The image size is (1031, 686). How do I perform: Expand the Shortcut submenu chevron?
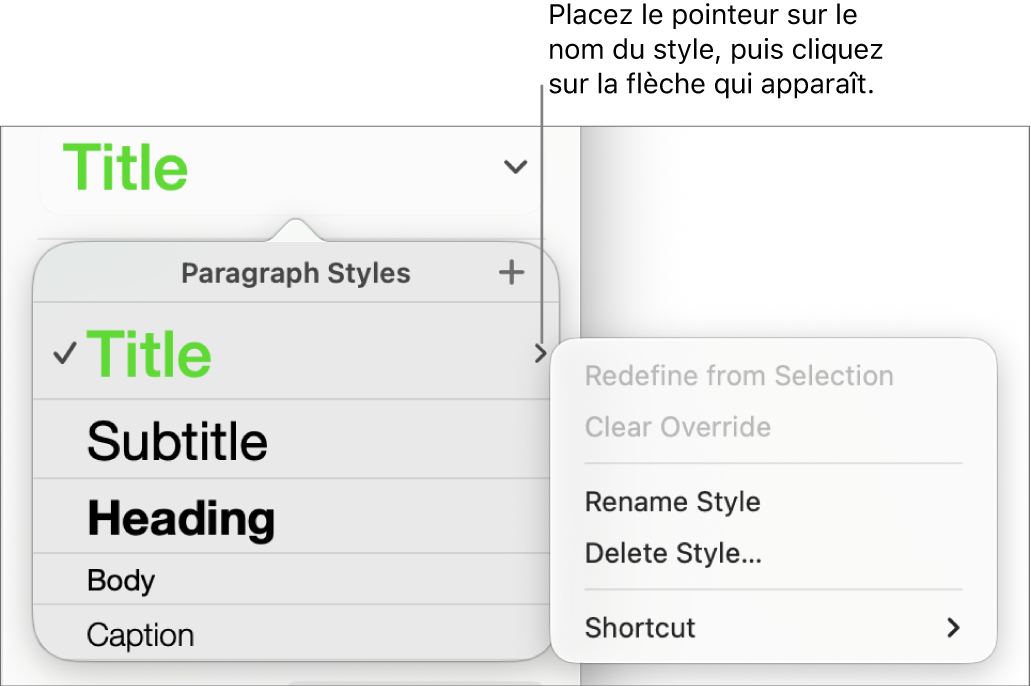[x=950, y=628]
